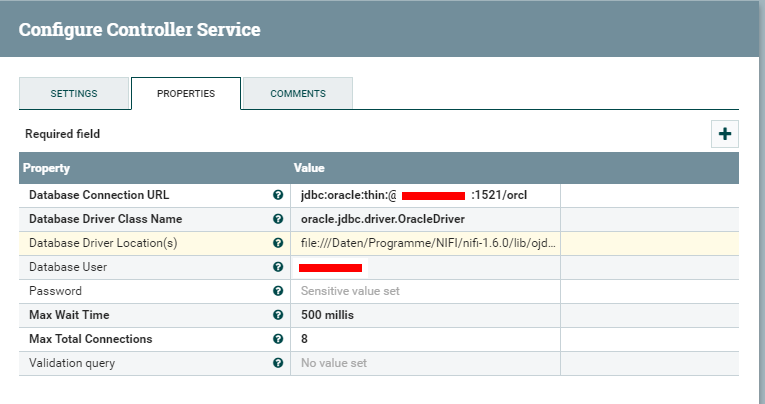
Task: Click help icon beside Max Wait Time
Action: (278, 315)
